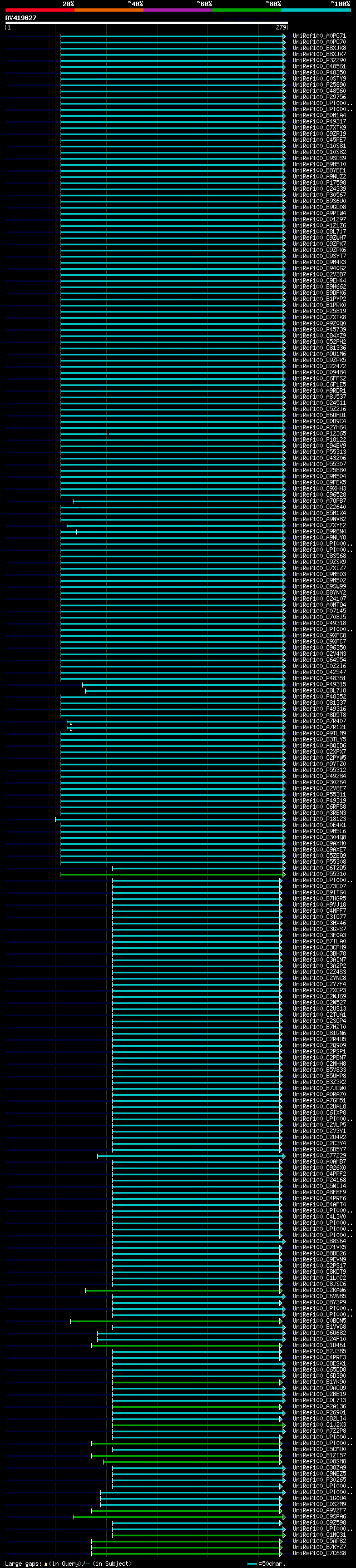Click hit label UniRef100_C5CMD0

[319, 1450]
